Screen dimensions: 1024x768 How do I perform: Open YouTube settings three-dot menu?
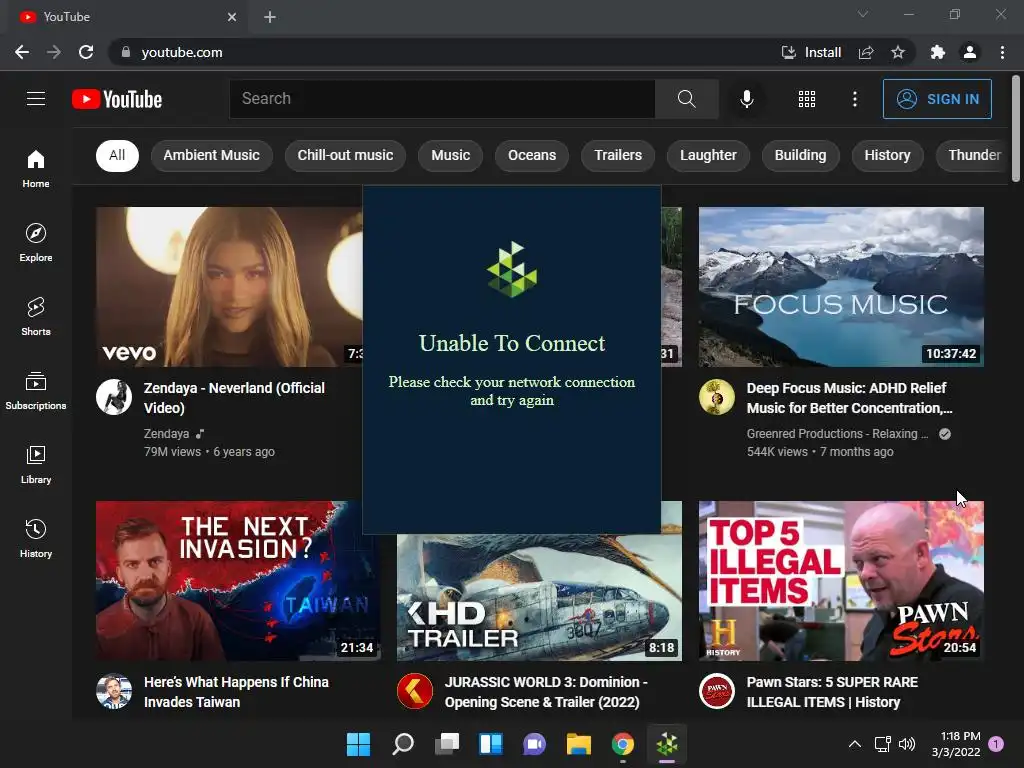[854, 99]
